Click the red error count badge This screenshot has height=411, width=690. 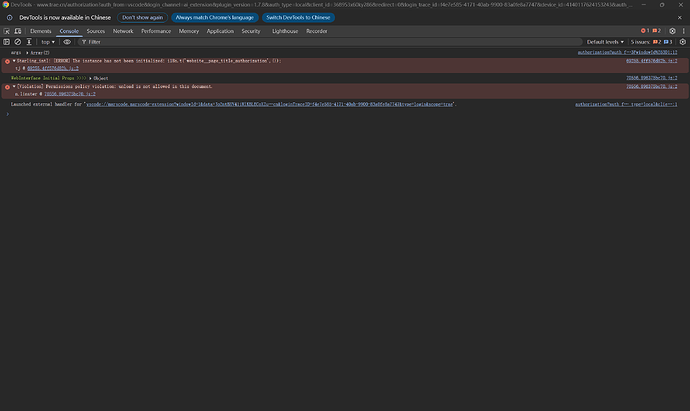[645, 31]
